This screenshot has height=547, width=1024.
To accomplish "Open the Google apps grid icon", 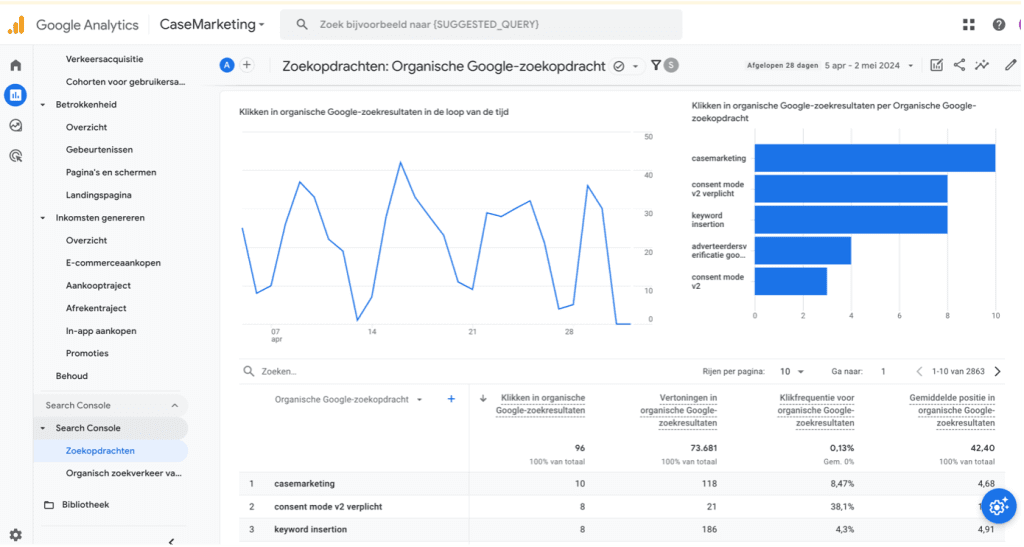I will [x=968, y=25].
